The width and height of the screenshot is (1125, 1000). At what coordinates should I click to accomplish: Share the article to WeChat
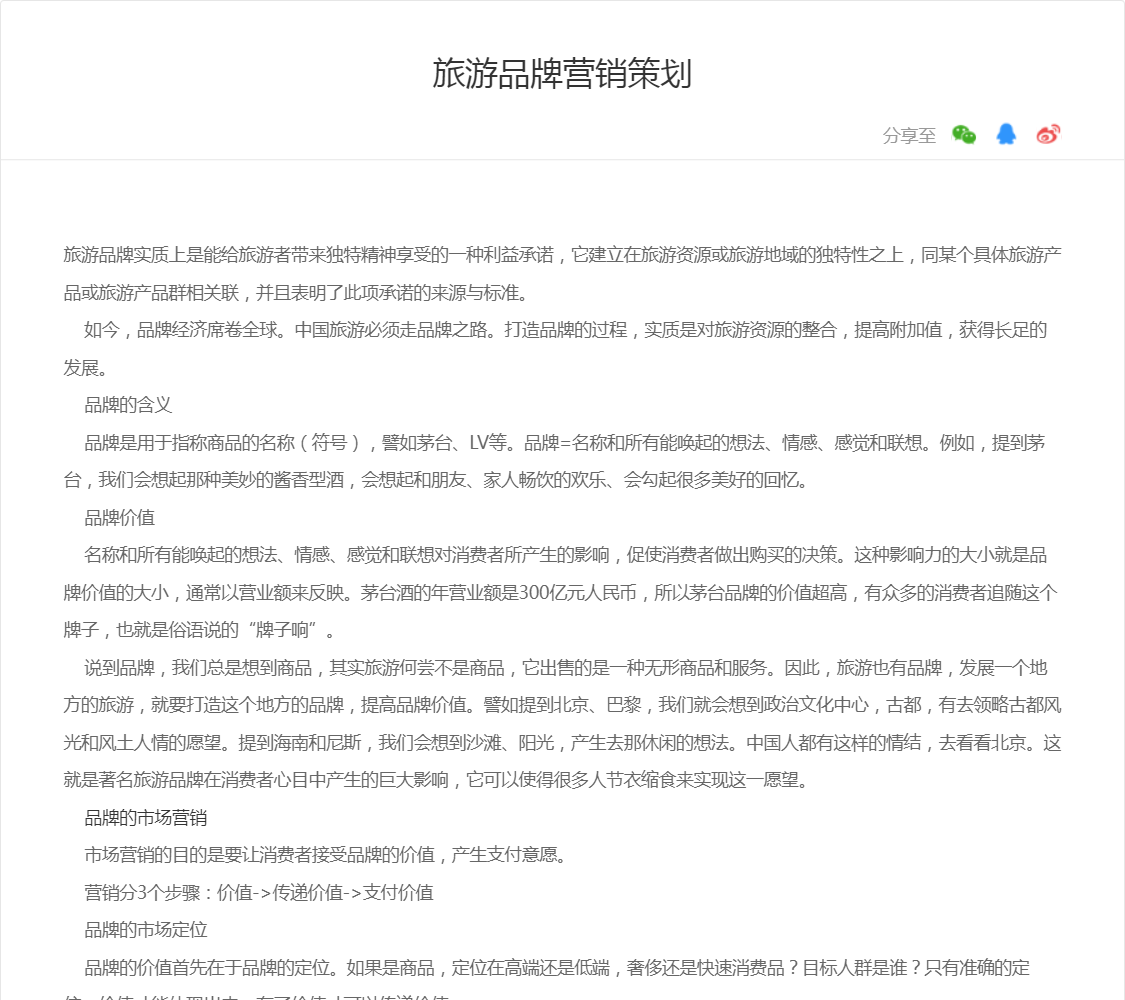[963, 135]
